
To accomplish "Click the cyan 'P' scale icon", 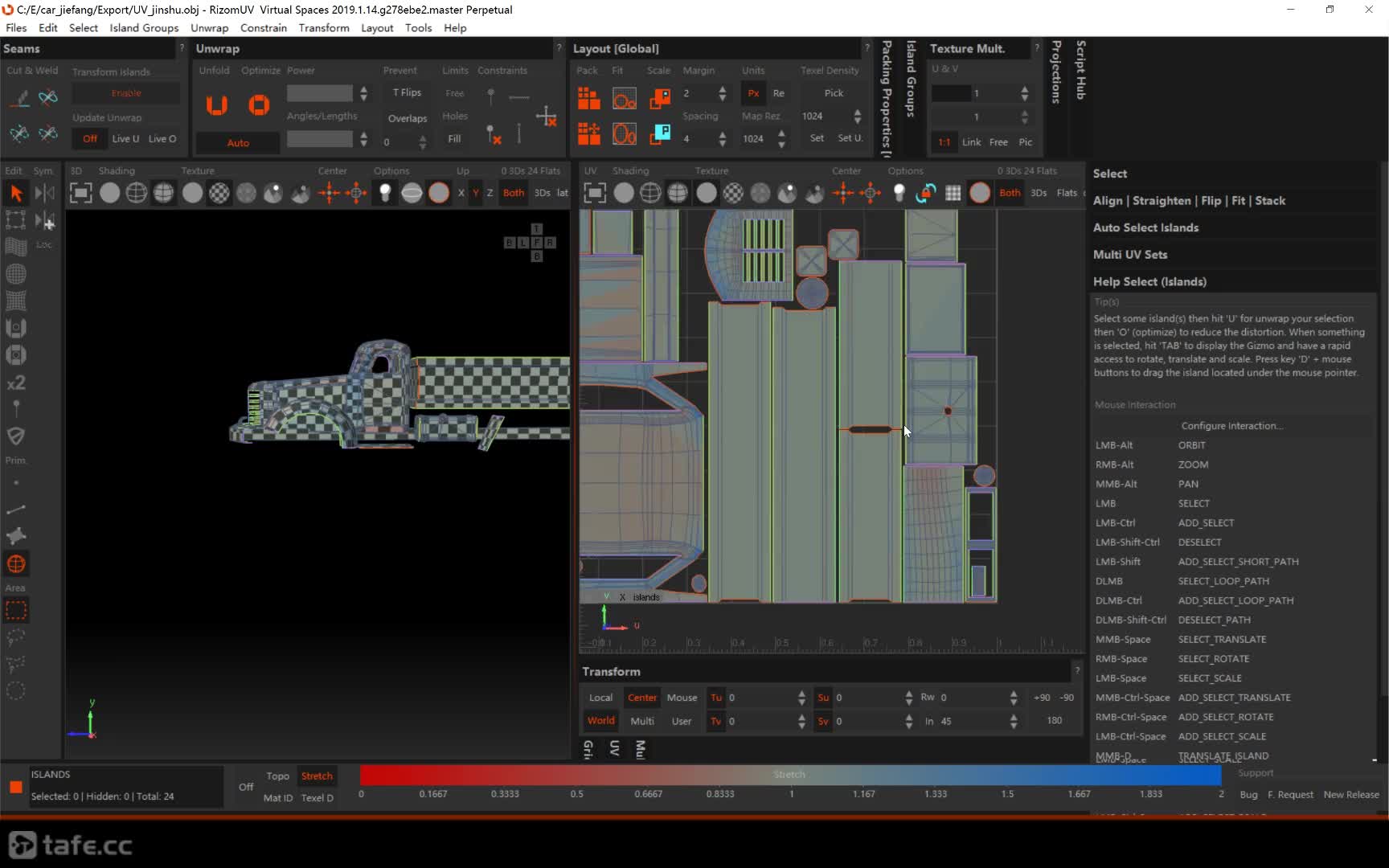I will [x=660, y=133].
